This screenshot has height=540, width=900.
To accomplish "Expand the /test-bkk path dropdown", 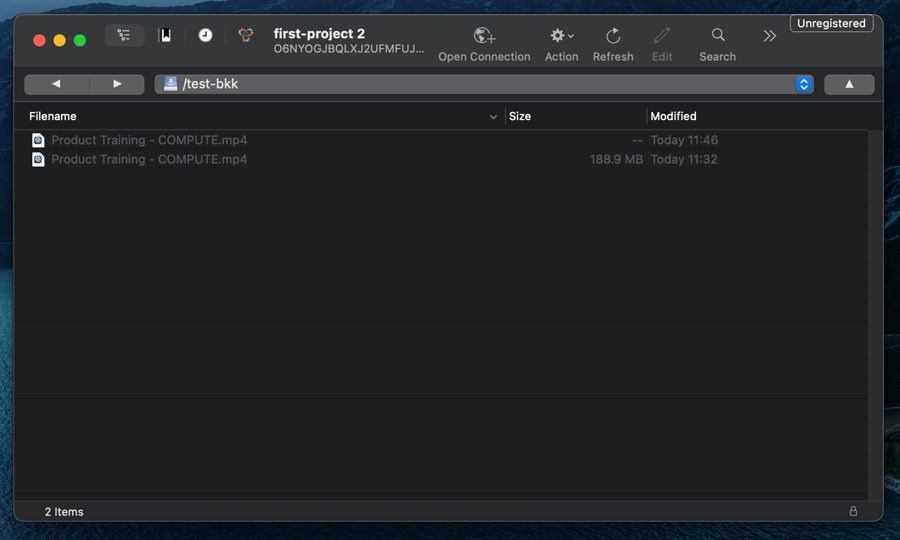I will coord(803,84).
